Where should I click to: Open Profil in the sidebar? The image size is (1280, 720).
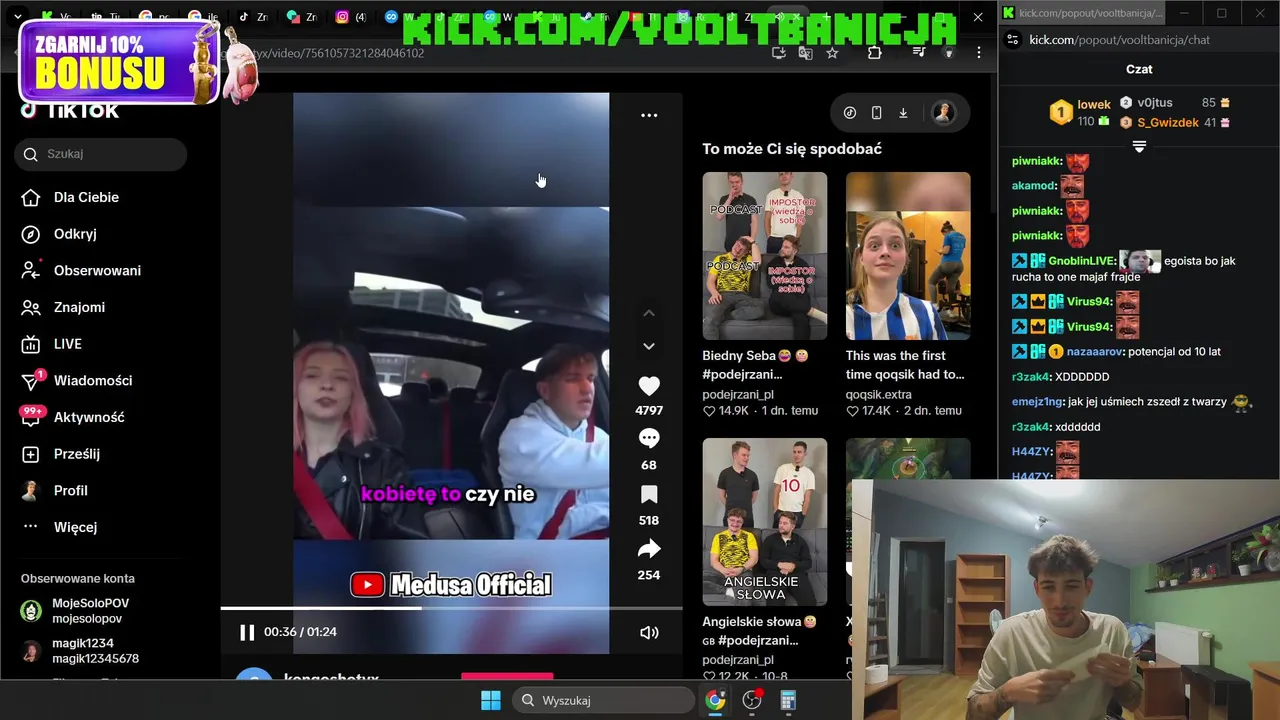pyautogui.click(x=71, y=490)
